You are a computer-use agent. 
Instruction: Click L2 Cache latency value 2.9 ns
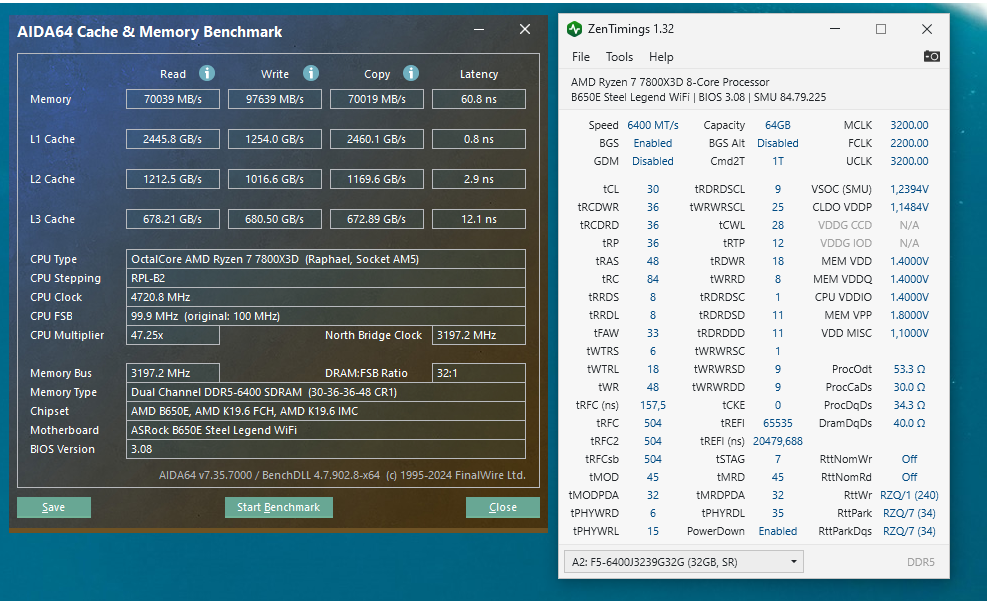pos(479,179)
